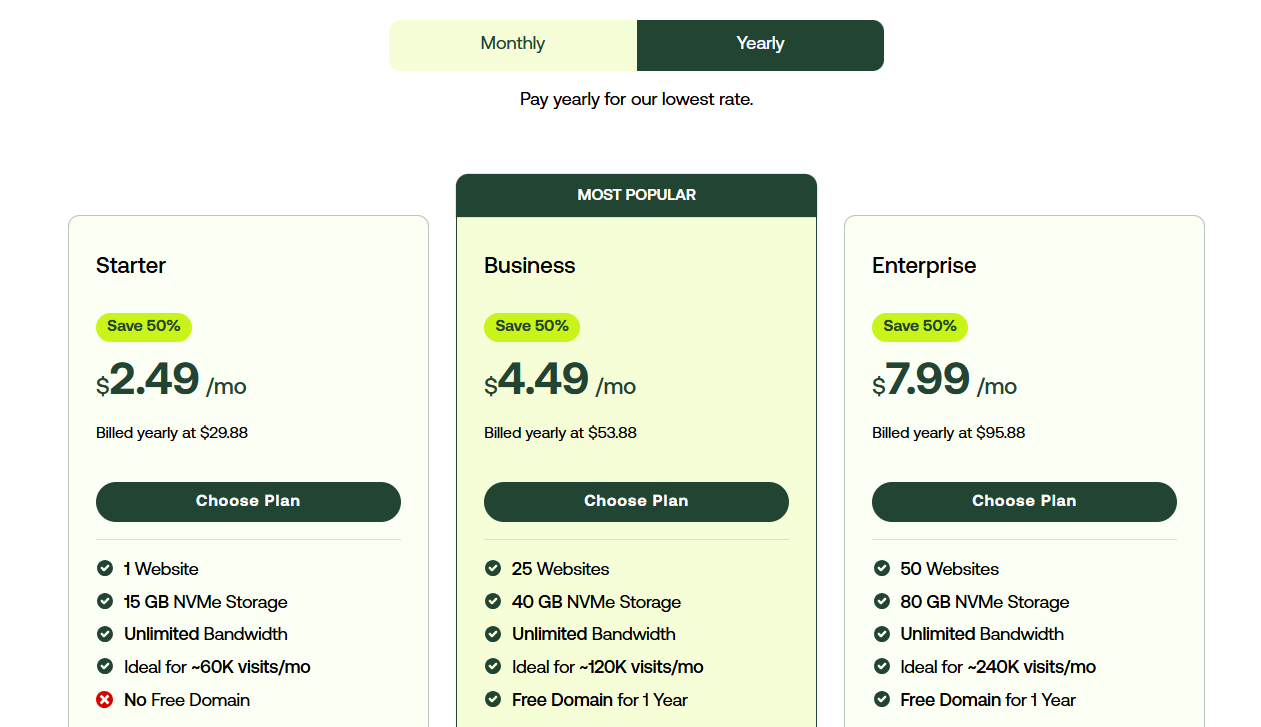Viewport: 1261px width, 727px height.
Task: Click the Business plan heading
Action: tap(530, 266)
